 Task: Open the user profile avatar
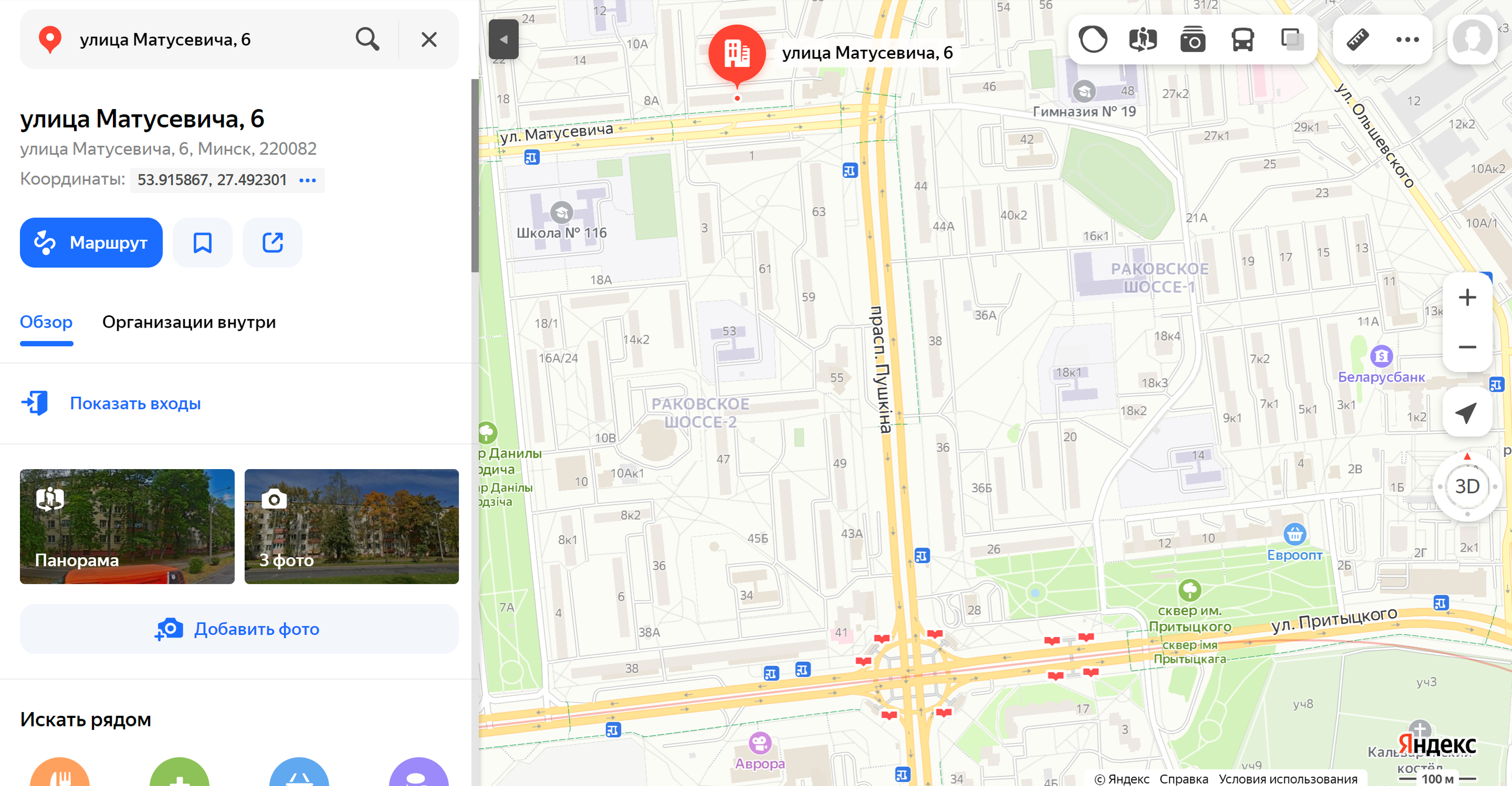[x=1472, y=39]
